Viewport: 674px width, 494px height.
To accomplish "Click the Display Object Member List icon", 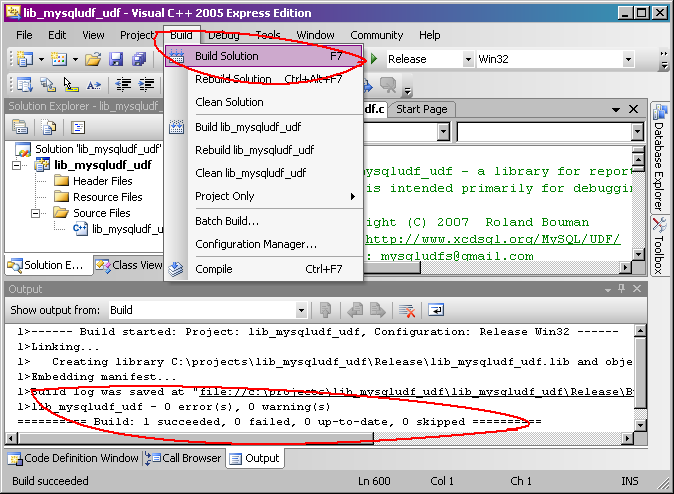I will pyautogui.click(x=24, y=85).
